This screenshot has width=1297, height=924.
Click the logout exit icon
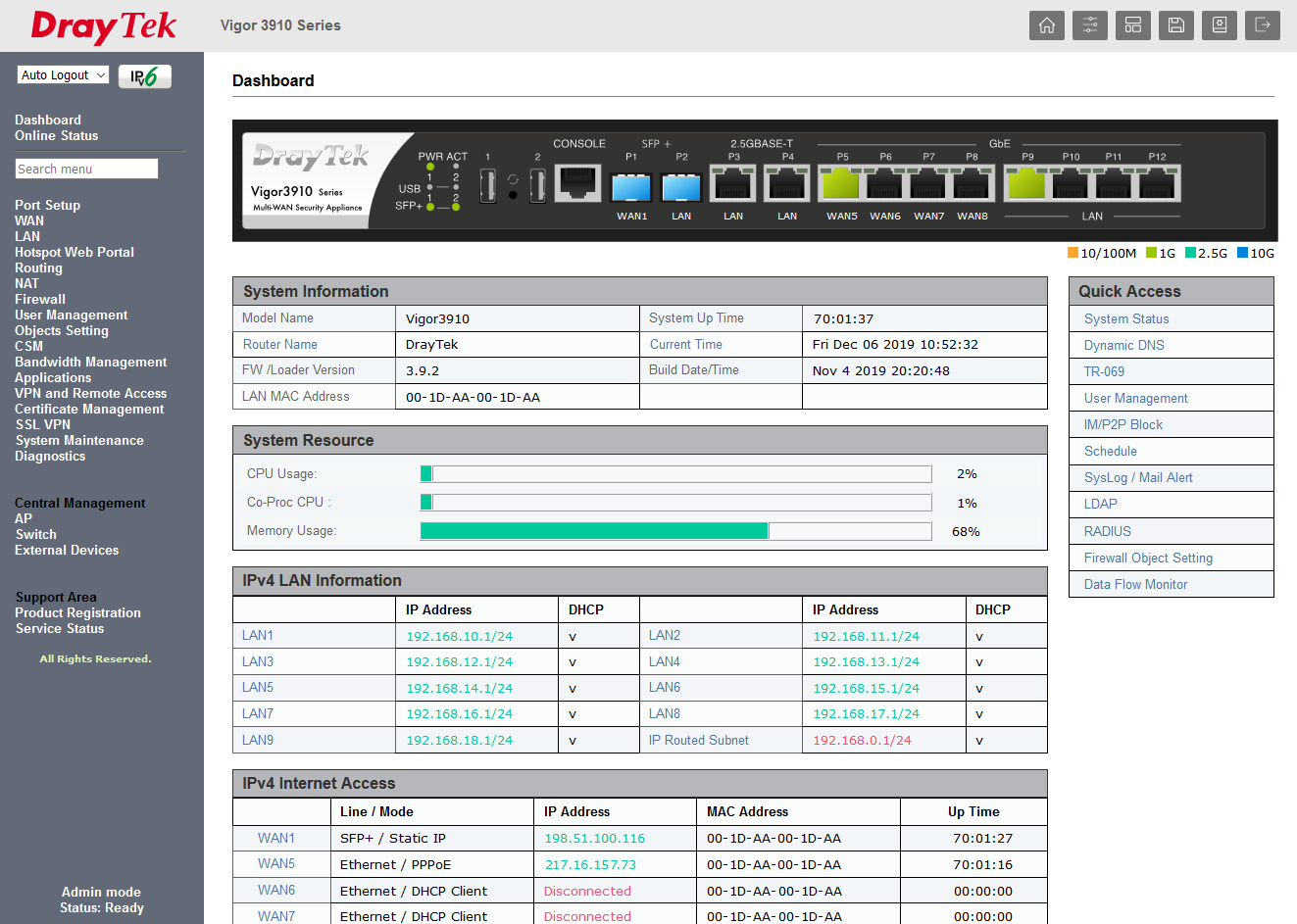point(1262,25)
